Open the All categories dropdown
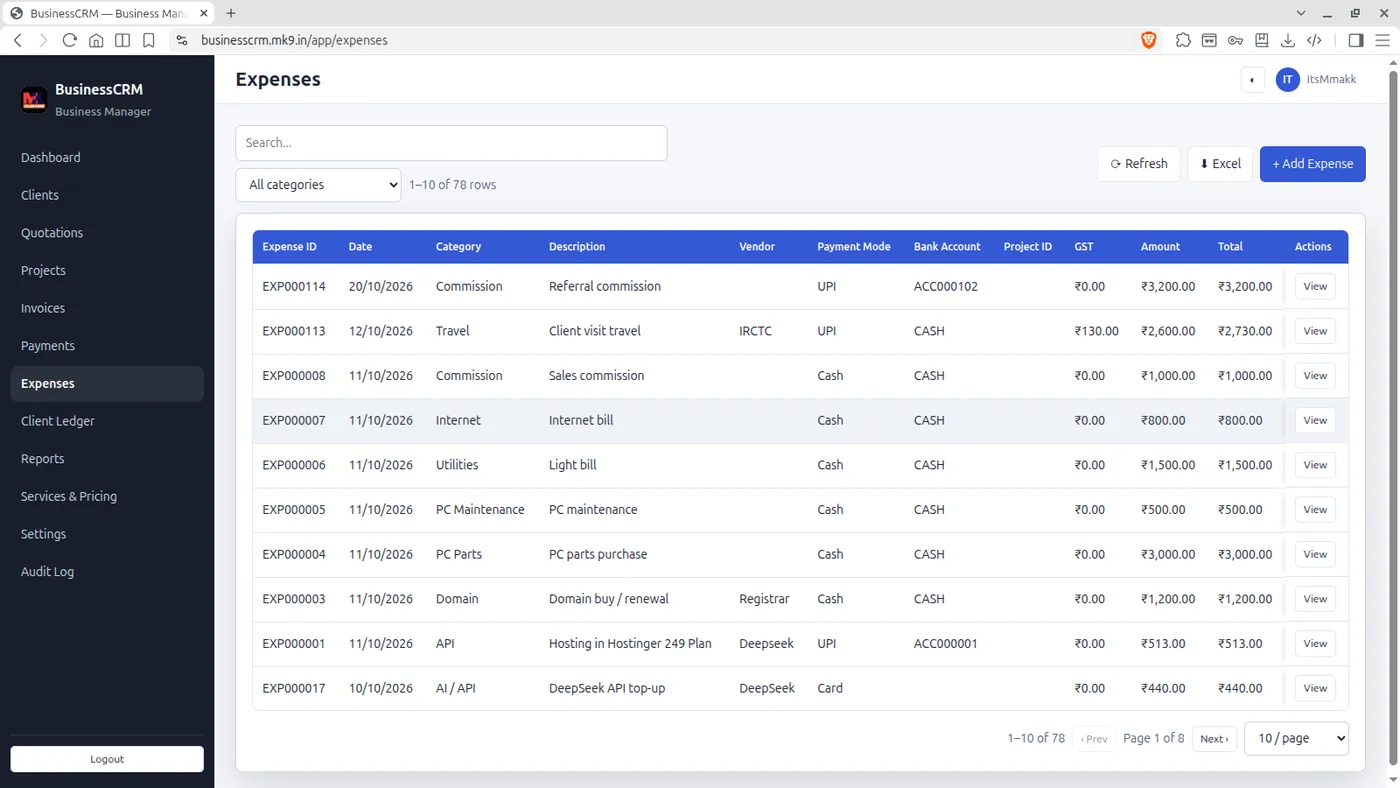This screenshot has height=788, width=1400. (x=318, y=185)
